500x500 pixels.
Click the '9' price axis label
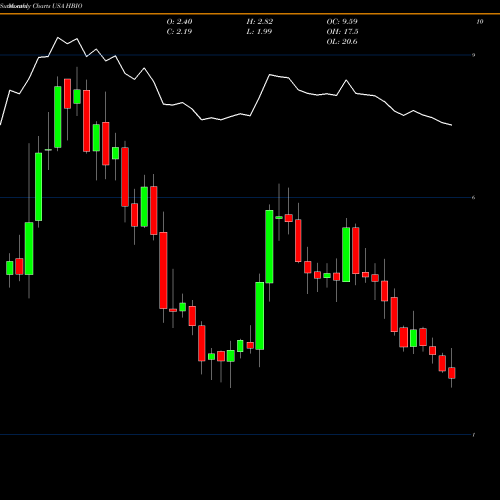tap(473, 55)
